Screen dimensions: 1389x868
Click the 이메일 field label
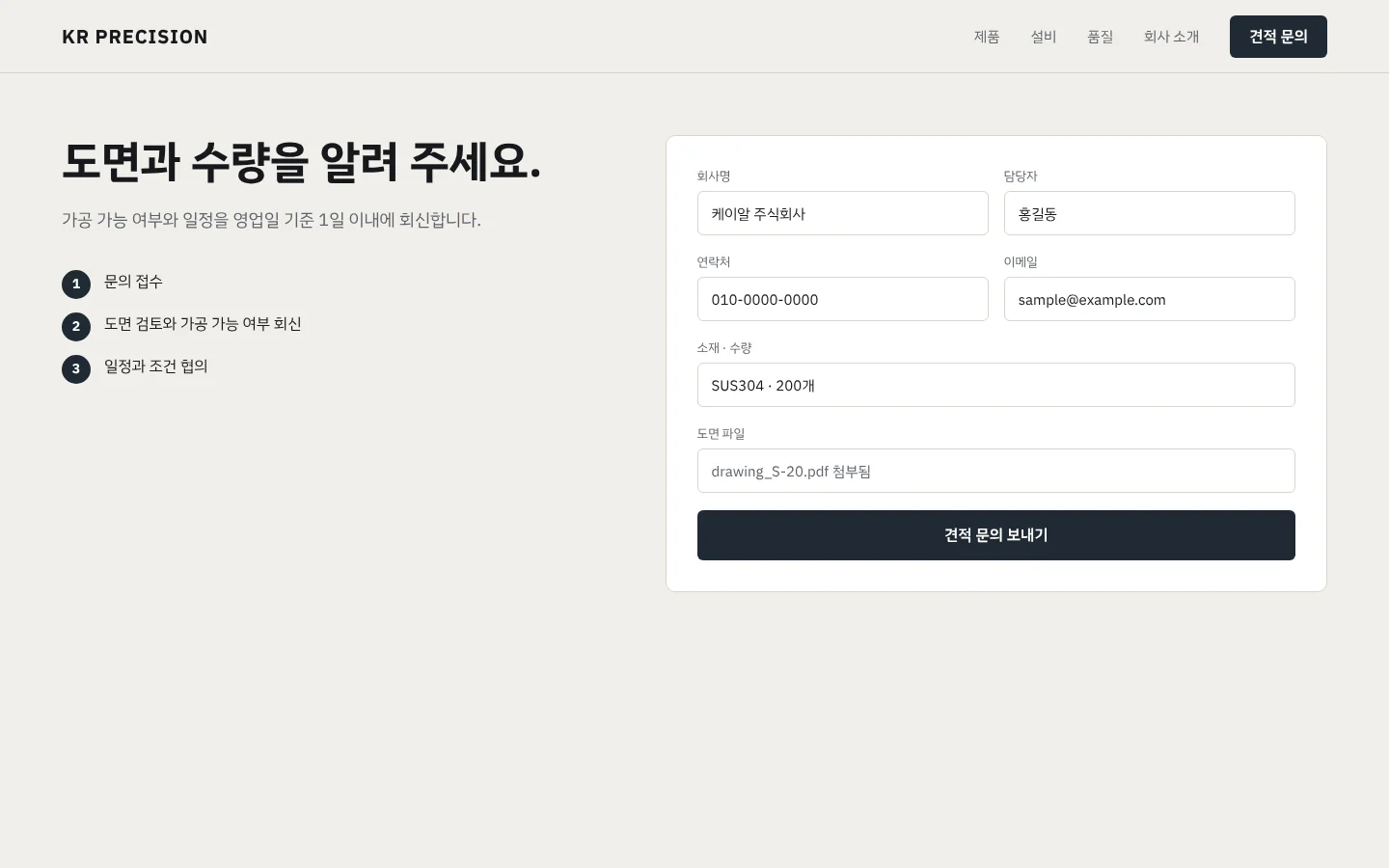point(1021,262)
